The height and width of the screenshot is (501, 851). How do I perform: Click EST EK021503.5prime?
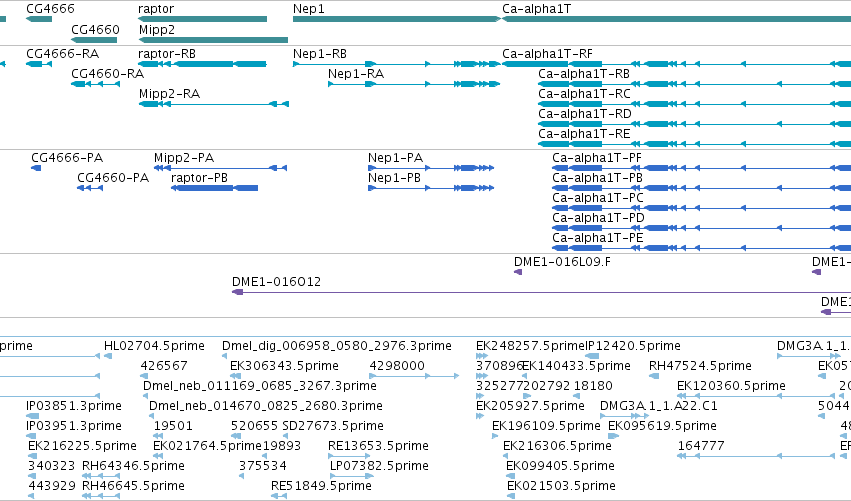click(511, 497)
